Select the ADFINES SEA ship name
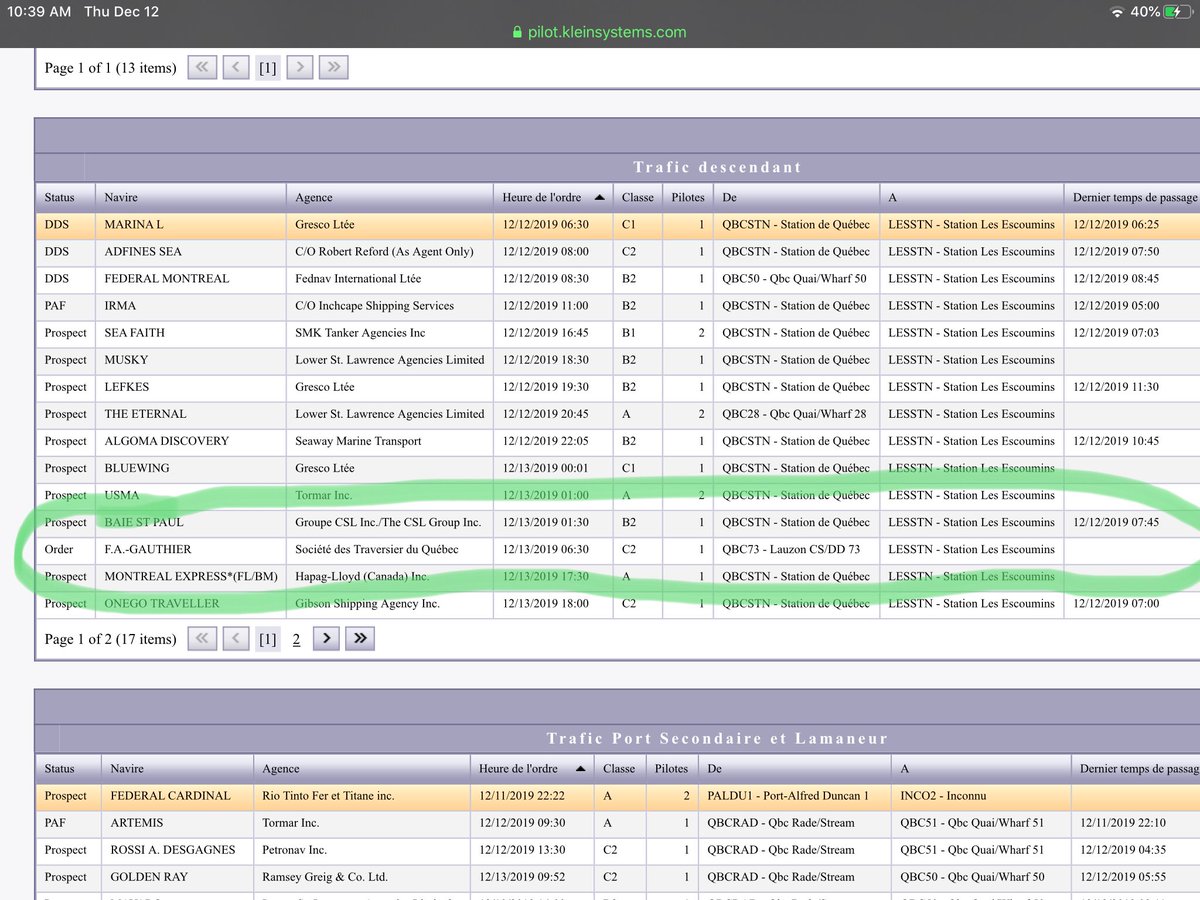The height and width of the screenshot is (900, 1200). pyautogui.click(x=143, y=252)
